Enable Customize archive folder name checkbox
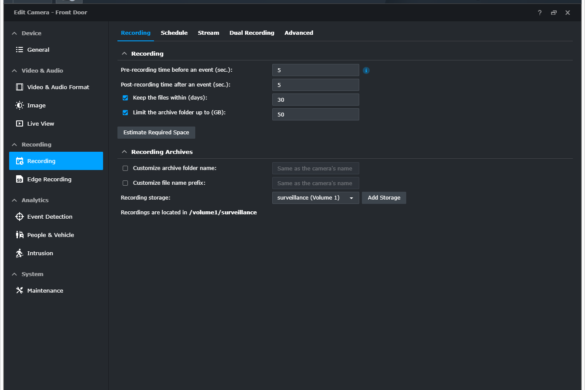The width and height of the screenshot is (585, 390). pos(125,168)
